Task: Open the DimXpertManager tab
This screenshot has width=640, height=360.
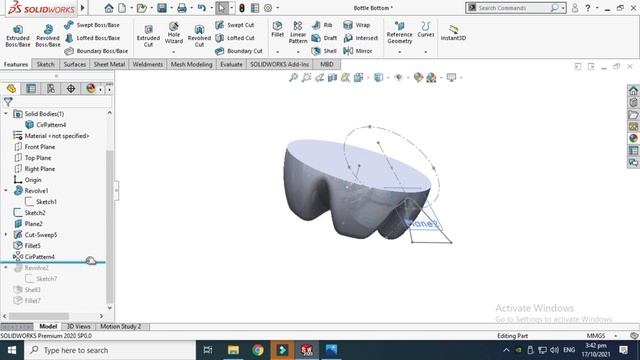Action: [x=71, y=89]
